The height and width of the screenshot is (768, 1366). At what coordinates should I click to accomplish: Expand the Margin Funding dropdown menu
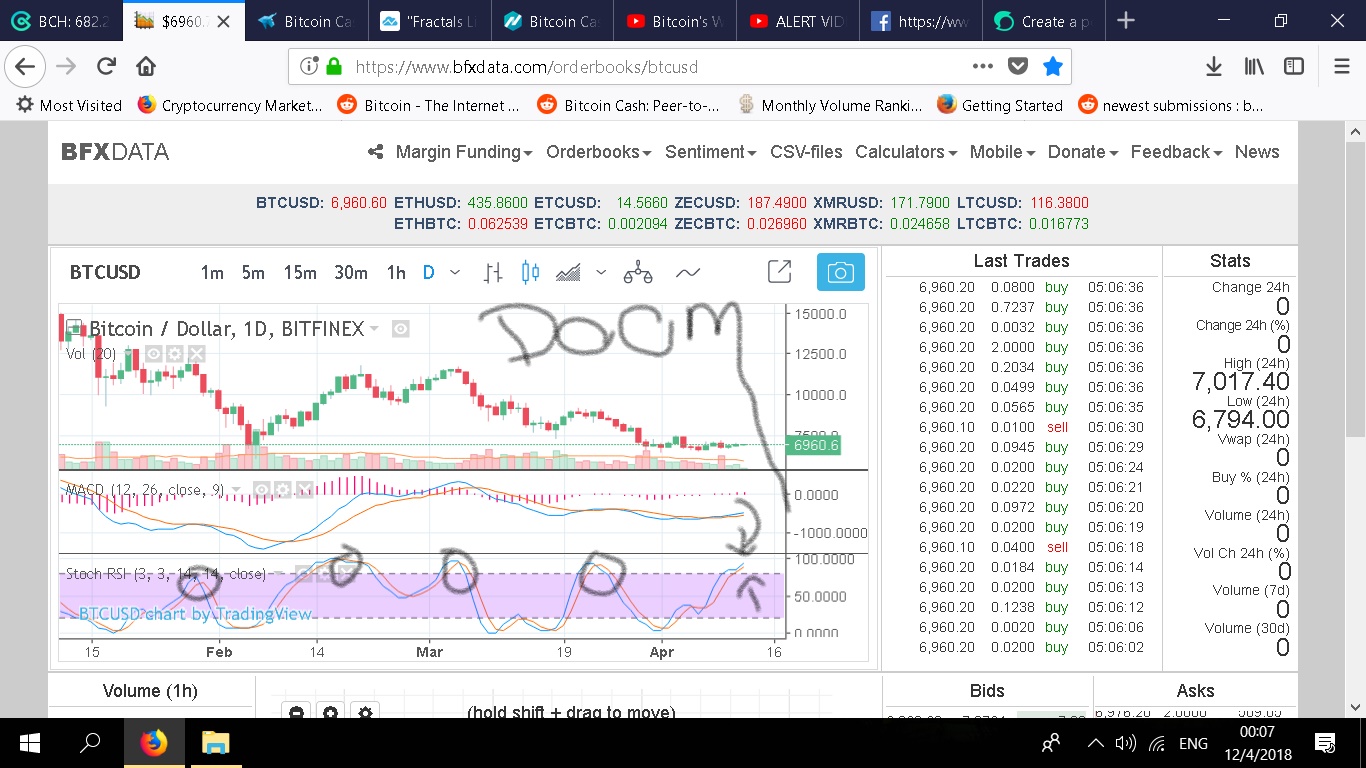coord(464,152)
